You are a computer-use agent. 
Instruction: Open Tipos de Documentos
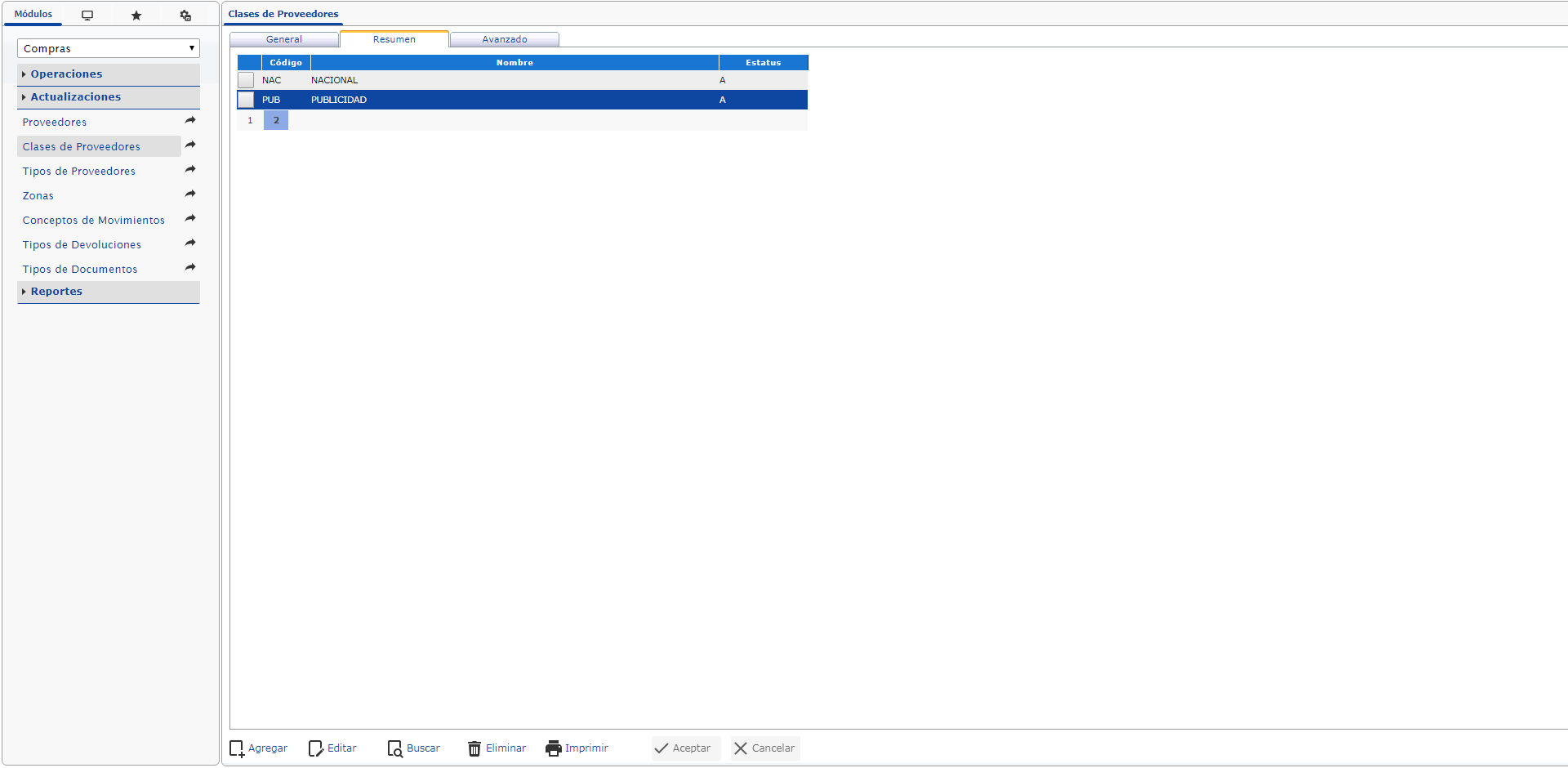click(80, 269)
